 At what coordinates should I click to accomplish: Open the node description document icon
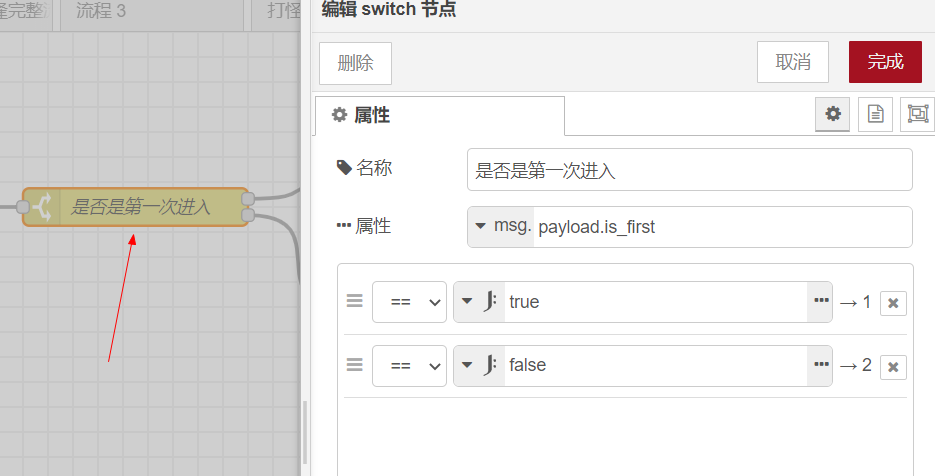click(x=875, y=114)
